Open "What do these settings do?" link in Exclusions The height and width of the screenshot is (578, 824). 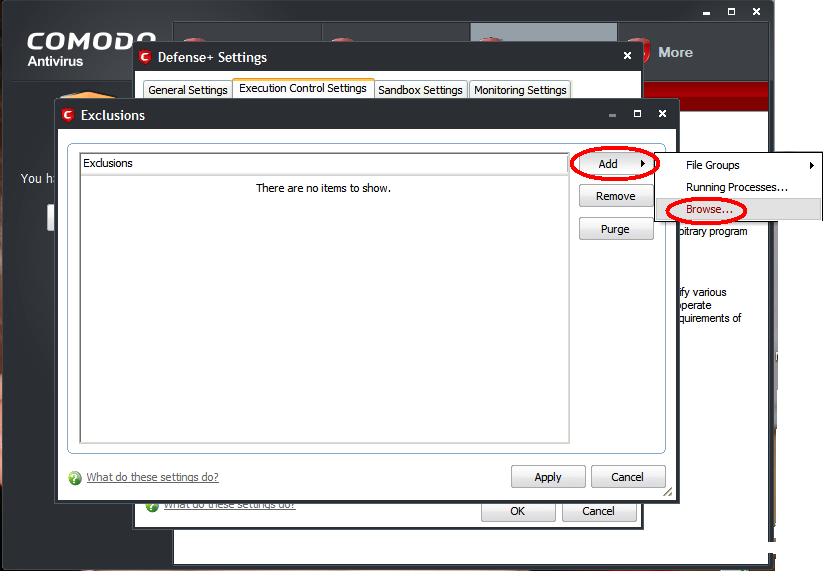tap(152, 477)
